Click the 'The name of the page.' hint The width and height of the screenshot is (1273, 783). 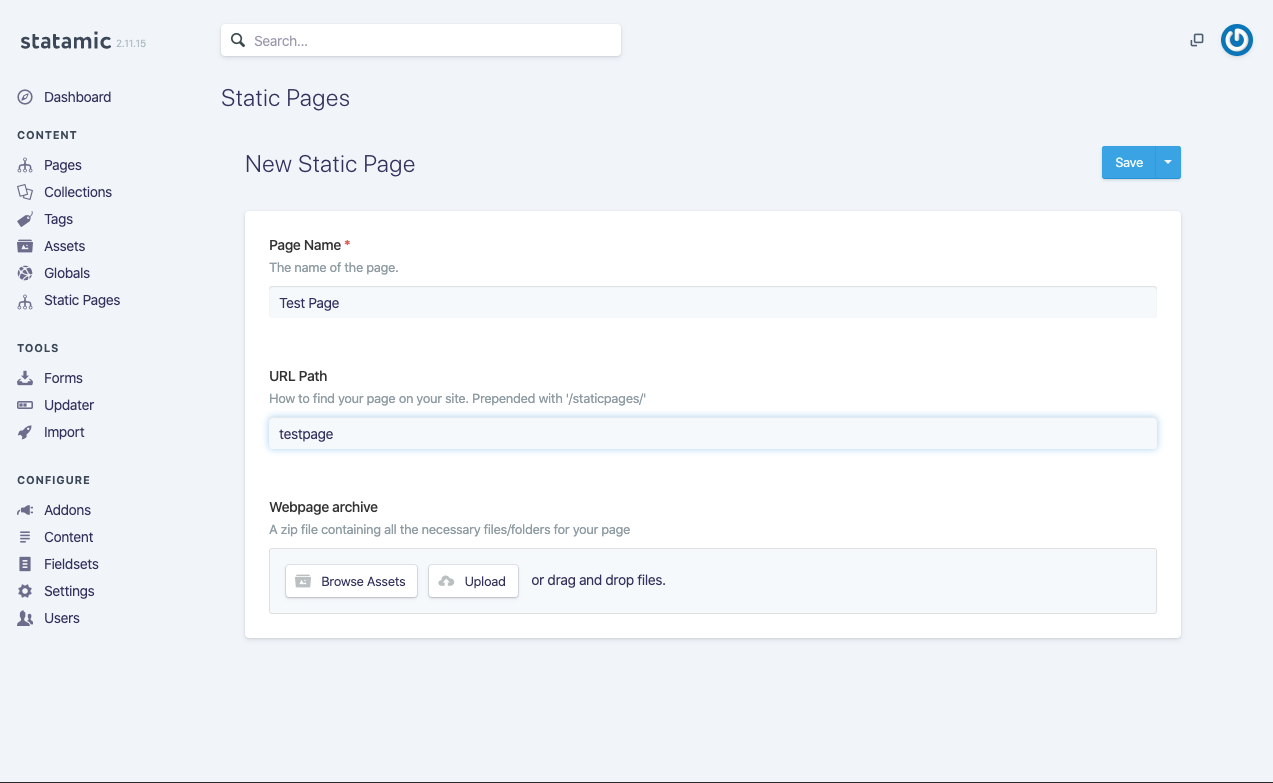(334, 268)
